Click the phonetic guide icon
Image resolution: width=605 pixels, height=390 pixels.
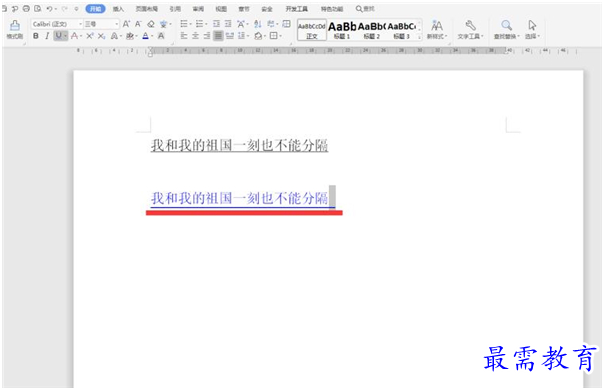[x=164, y=24]
